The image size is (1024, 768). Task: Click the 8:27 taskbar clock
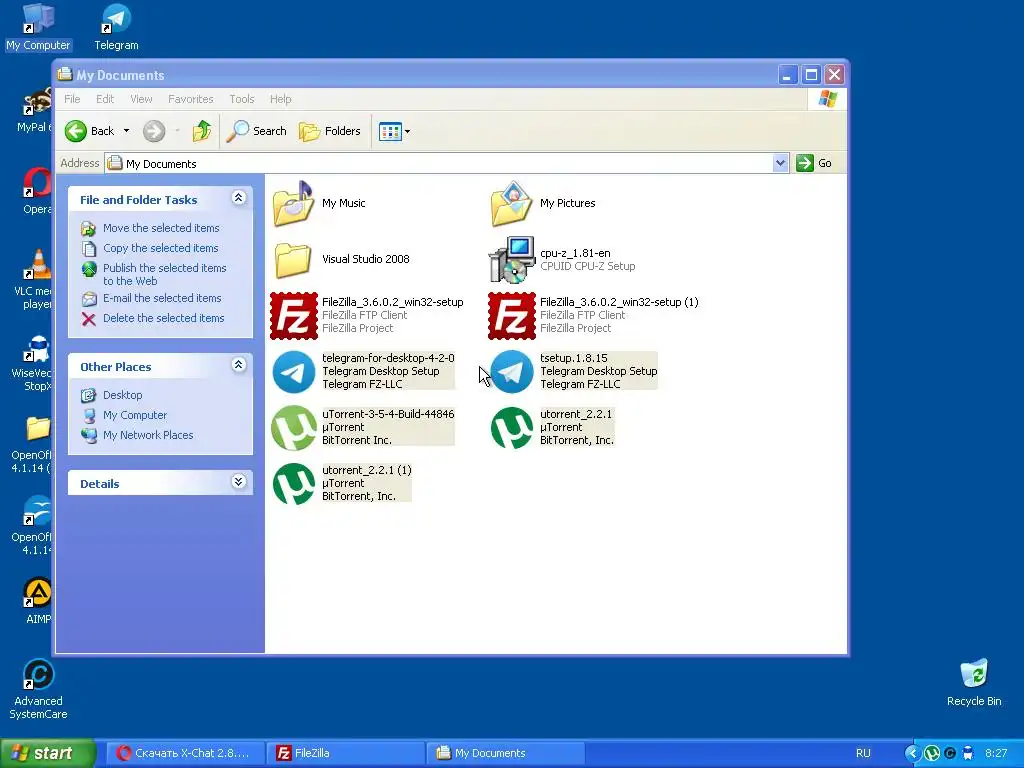996,753
